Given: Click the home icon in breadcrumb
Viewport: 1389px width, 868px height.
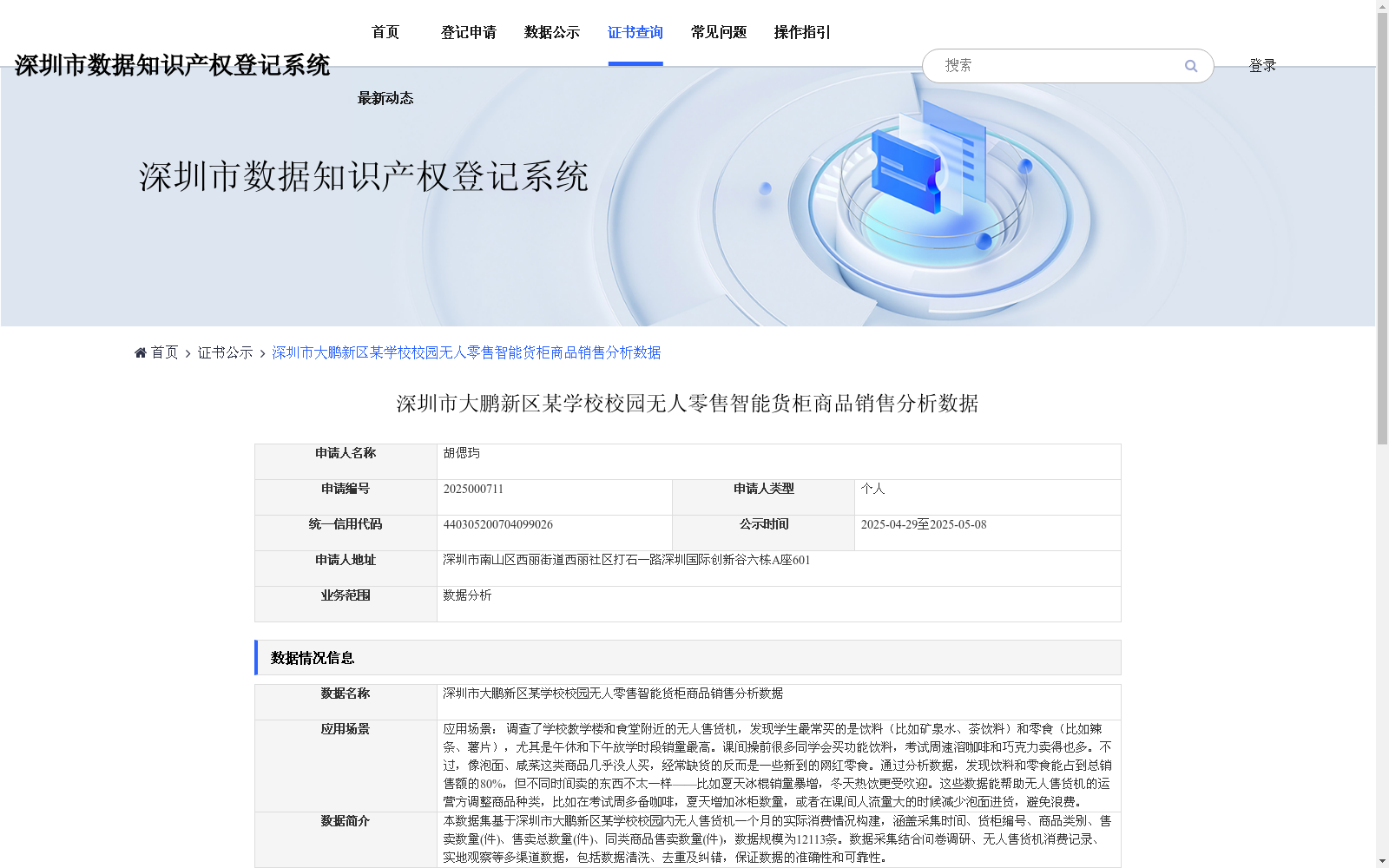Looking at the screenshot, I should click(x=141, y=352).
